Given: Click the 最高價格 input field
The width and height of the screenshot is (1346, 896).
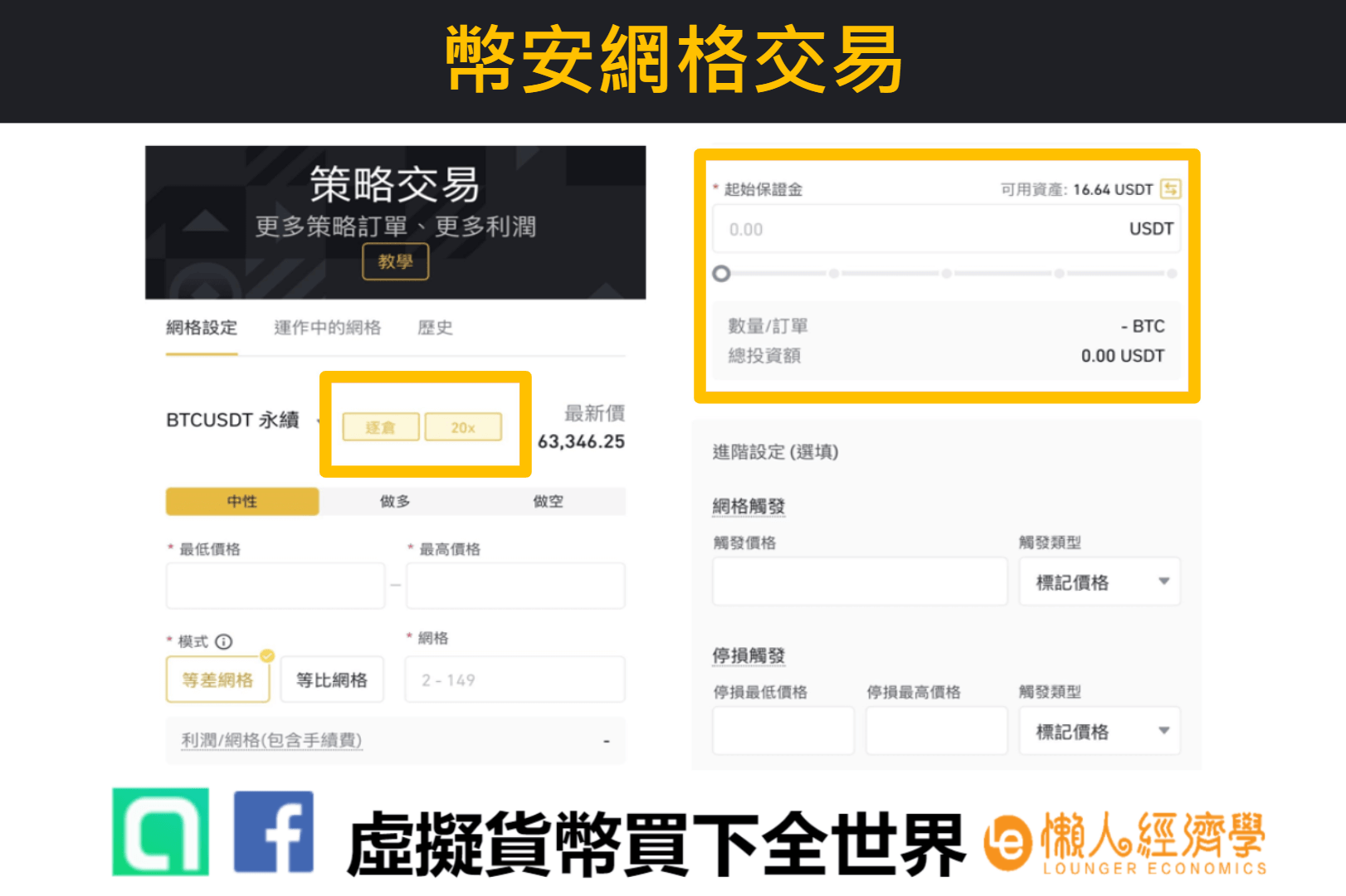Looking at the screenshot, I should (x=515, y=586).
